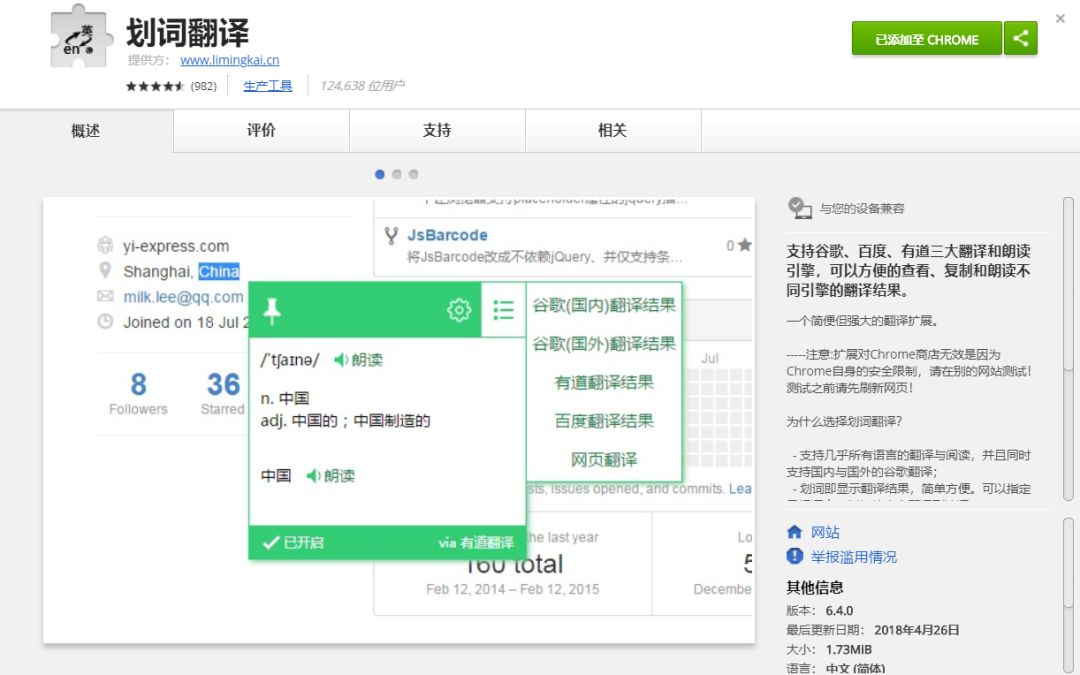Switch to the 评价 tab

(261, 130)
